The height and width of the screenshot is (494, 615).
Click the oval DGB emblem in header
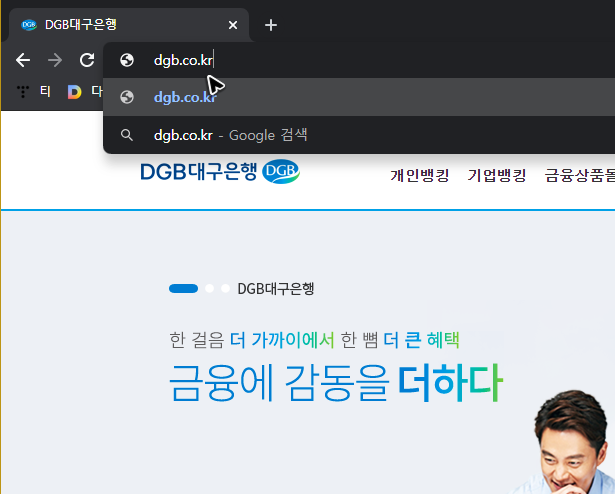point(281,171)
